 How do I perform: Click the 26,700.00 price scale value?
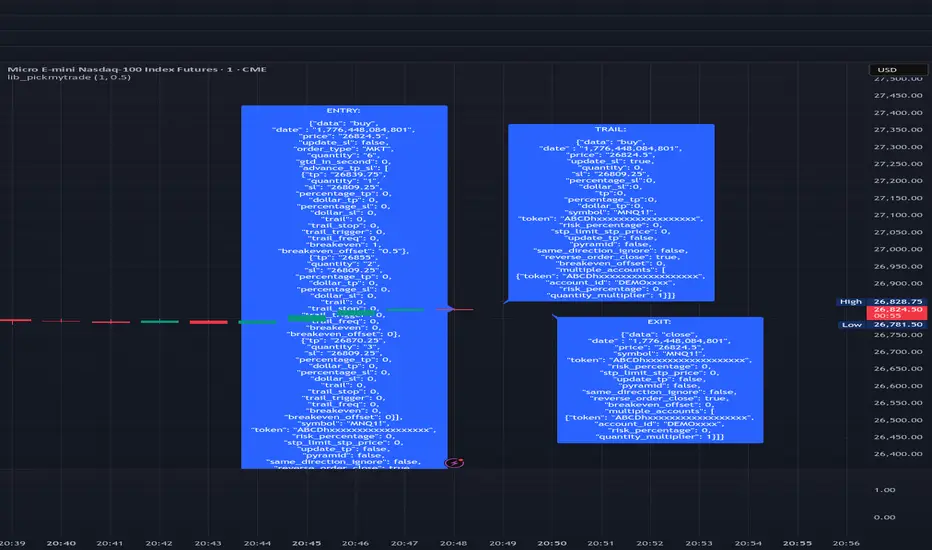[x=898, y=351]
